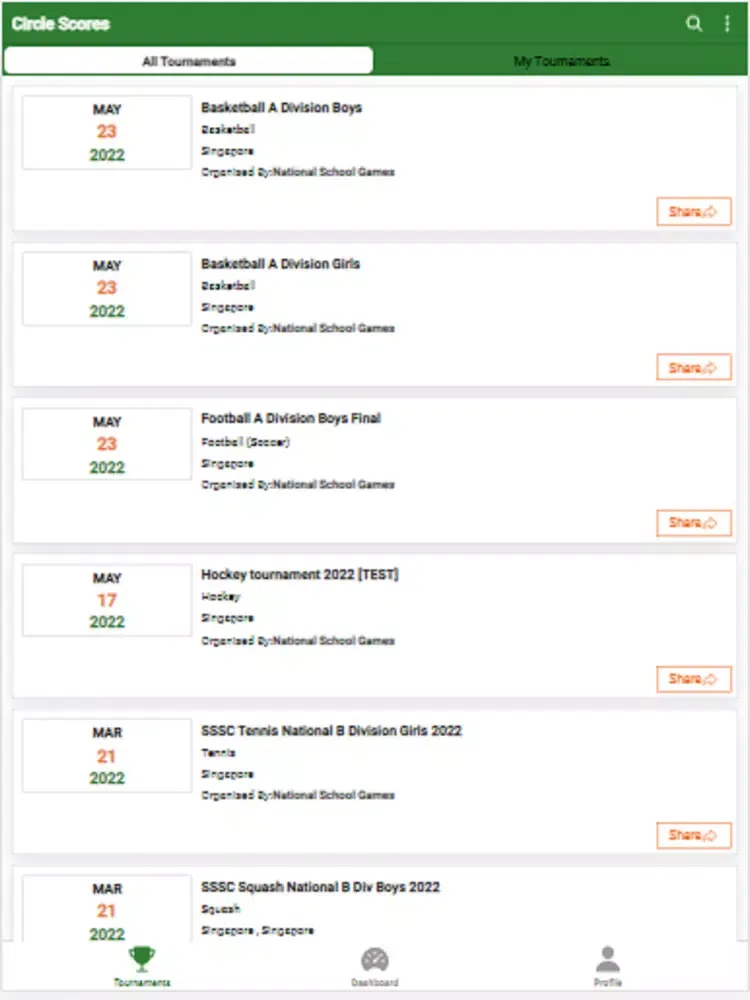Image resolution: width=750 pixels, height=1000 pixels.
Task: Open Basketball A Division Boys title
Action: click(281, 107)
